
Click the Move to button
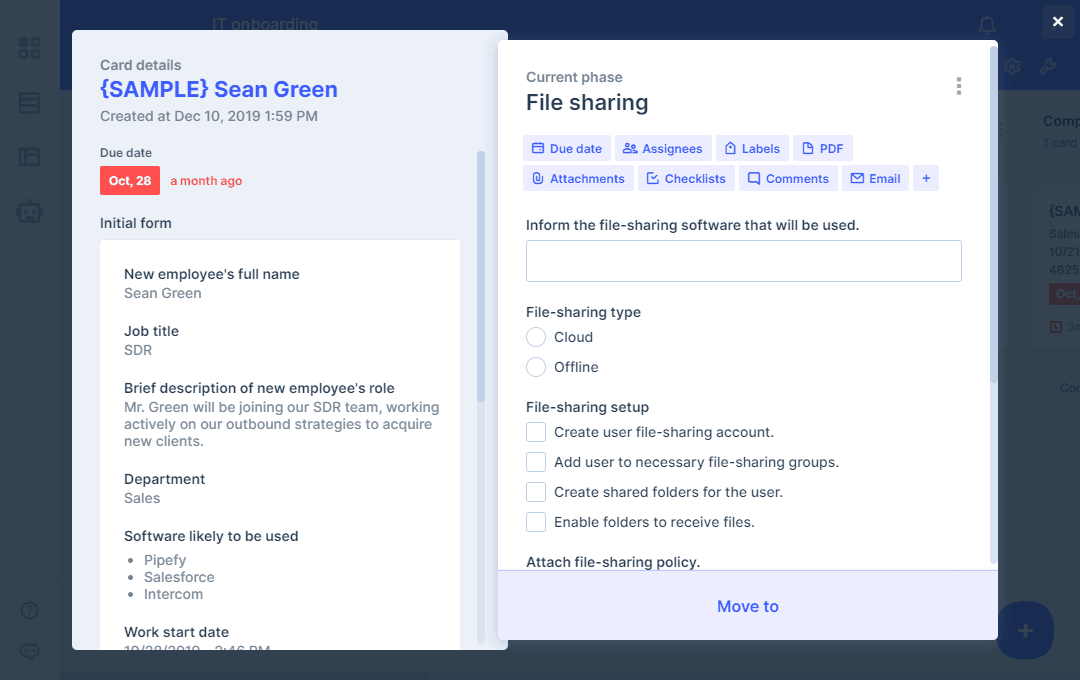[x=747, y=606]
